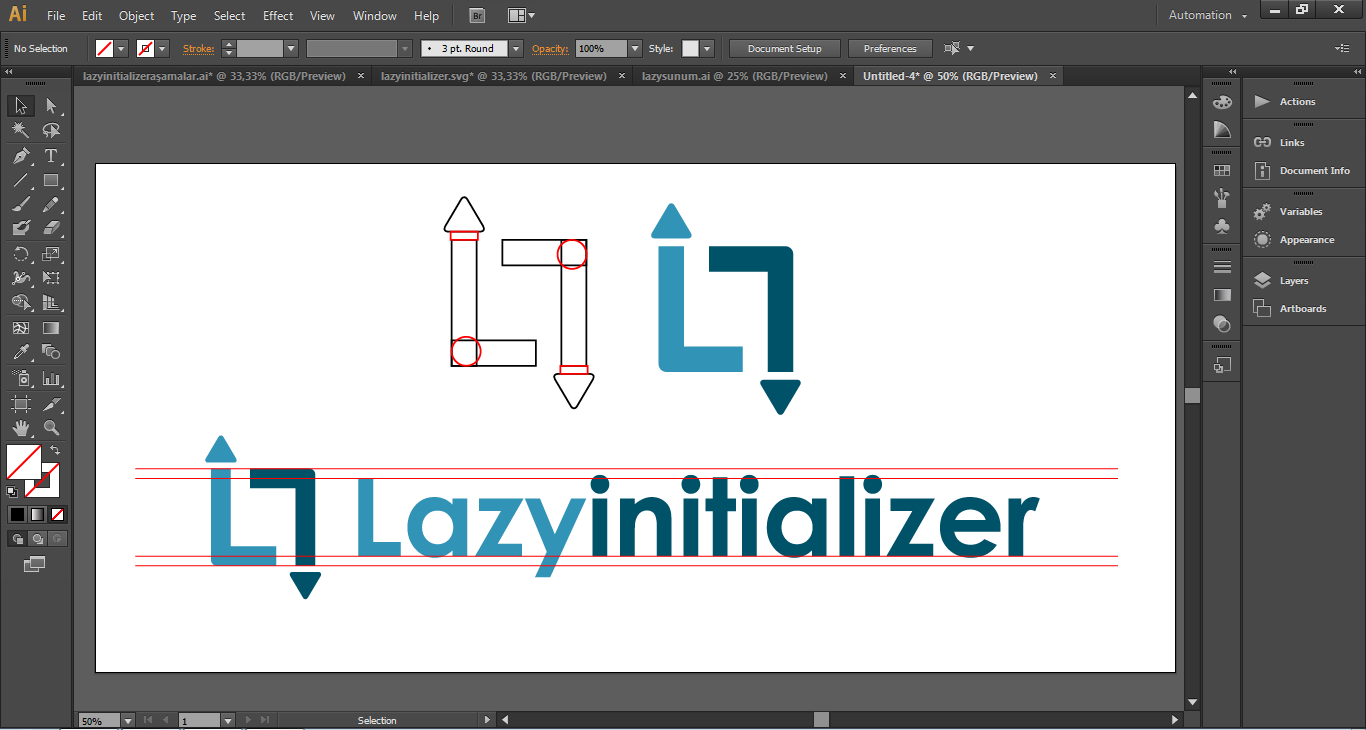Select the Line Segment tool

20,181
